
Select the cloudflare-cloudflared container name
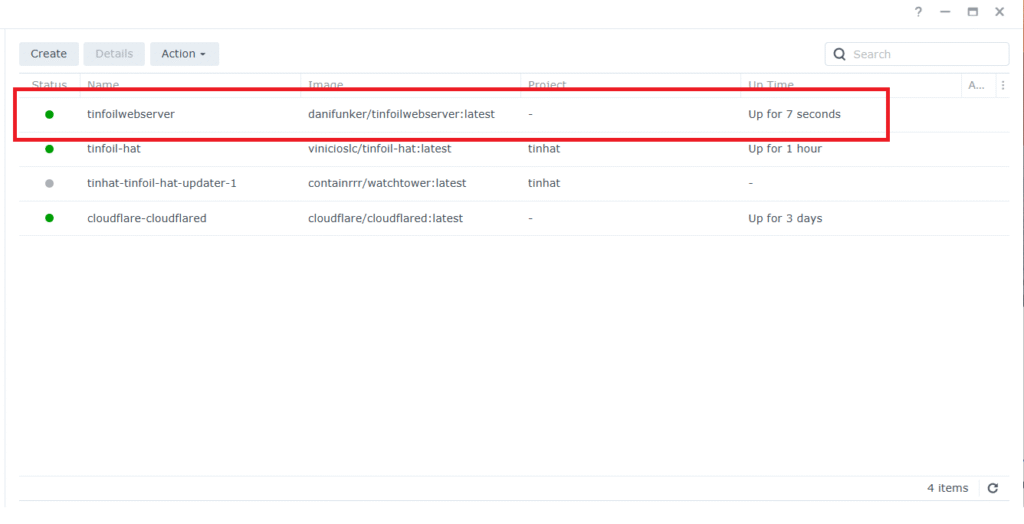click(147, 218)
